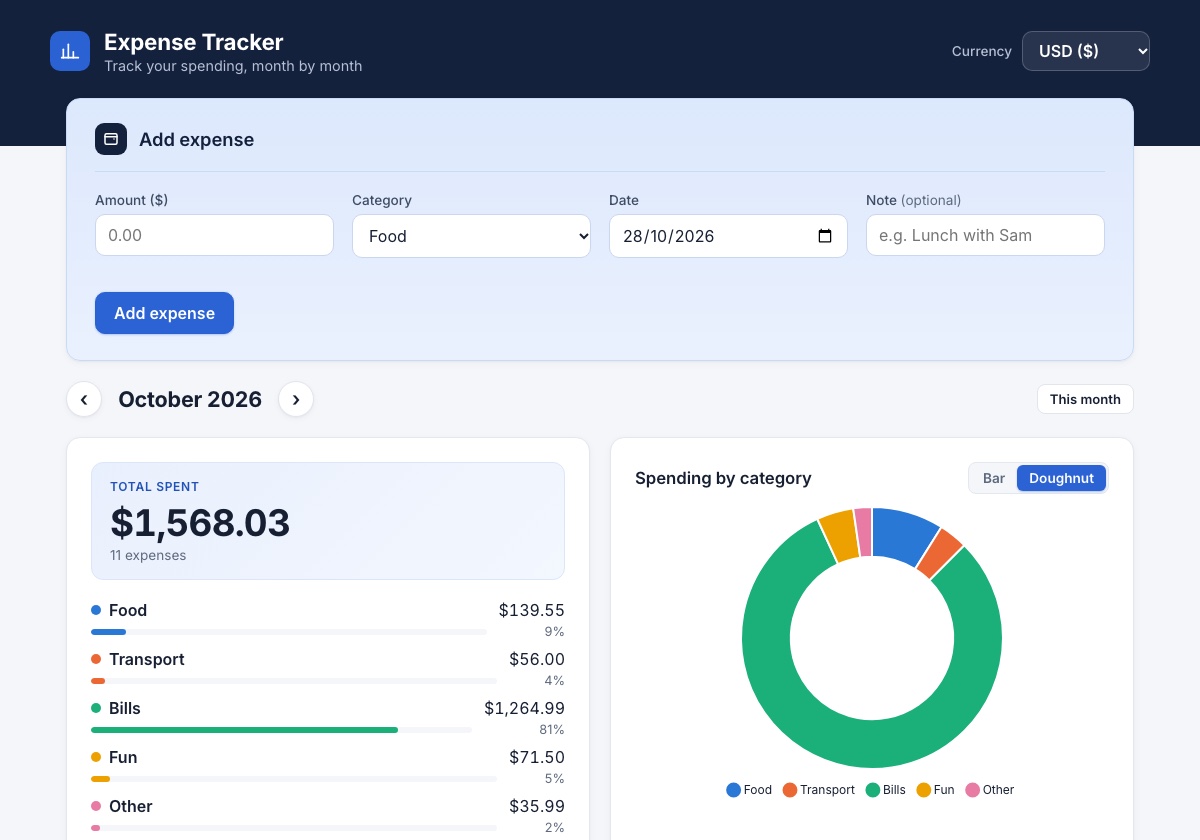Toggle Fun in the chart legend

pos(935,790)
